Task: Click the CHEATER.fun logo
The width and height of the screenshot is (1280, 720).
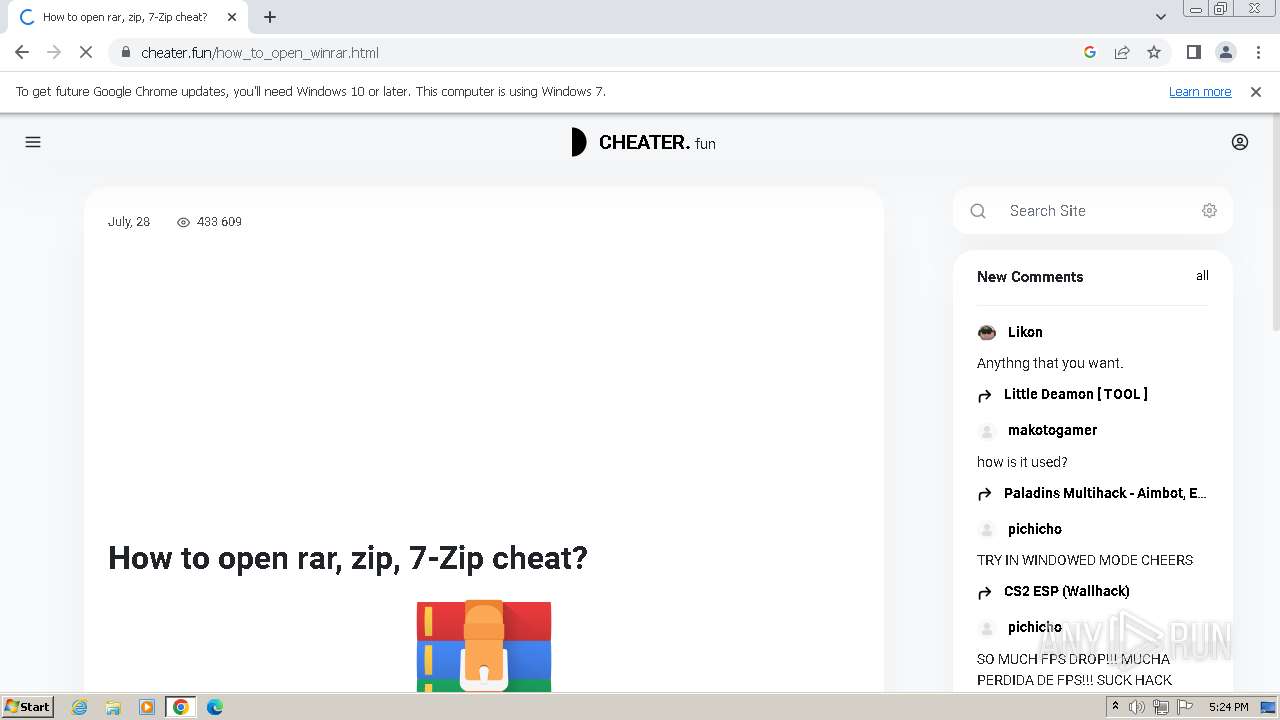Action: (x=643, y=142)
